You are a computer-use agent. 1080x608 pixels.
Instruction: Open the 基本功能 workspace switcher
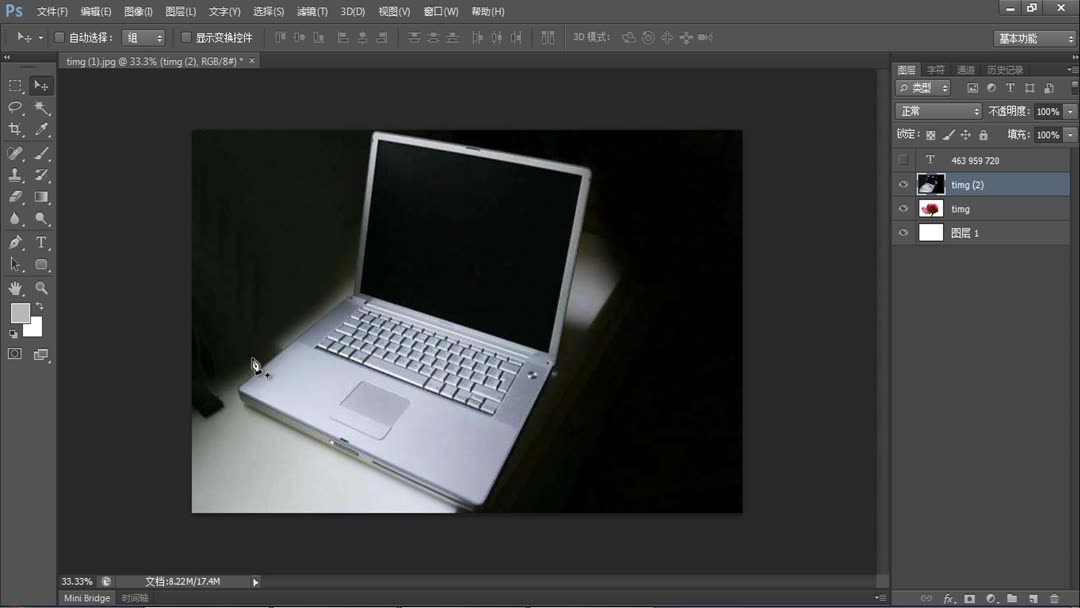[1032, 37]
